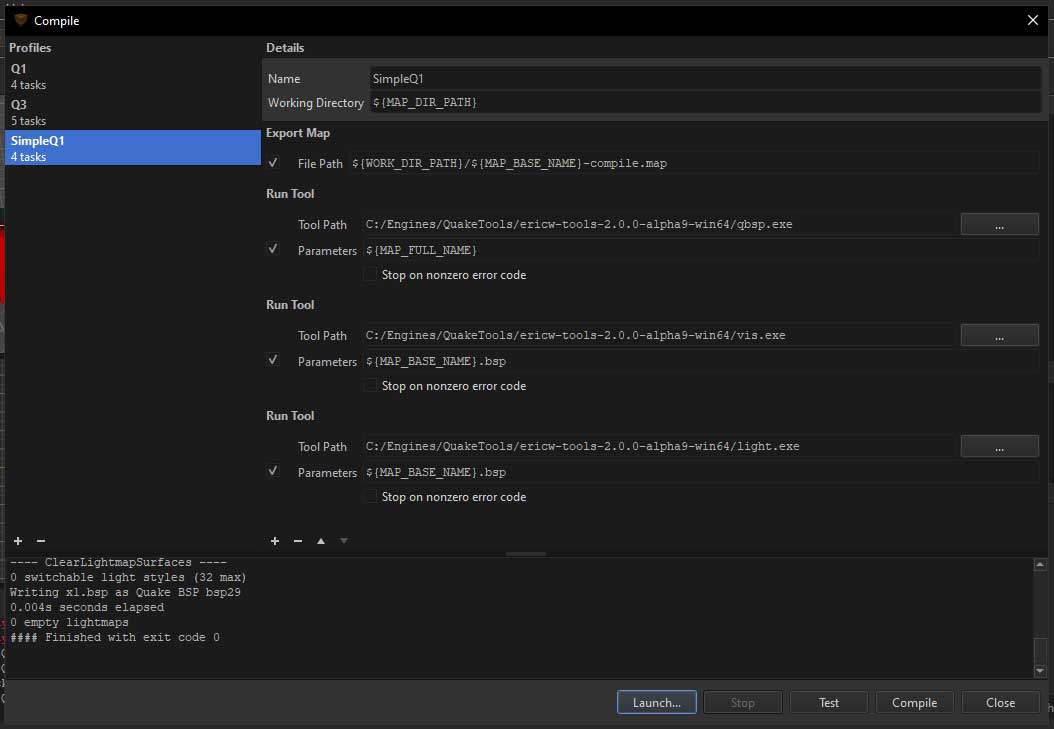Enable stop on nonzero error for qbsp
Screen dimensions: 1054x729
coord(370,275)
